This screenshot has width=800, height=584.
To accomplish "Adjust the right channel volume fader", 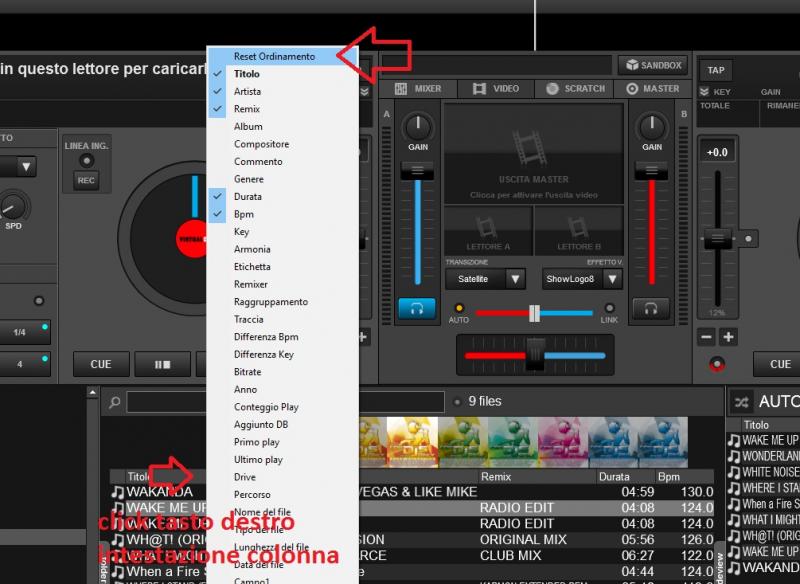I will click(651, 171).
